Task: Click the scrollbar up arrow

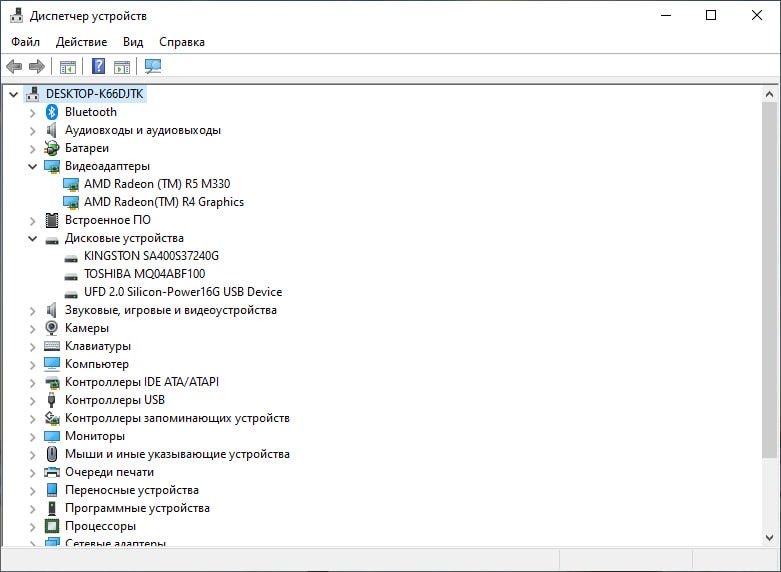Action: (769, 94)
